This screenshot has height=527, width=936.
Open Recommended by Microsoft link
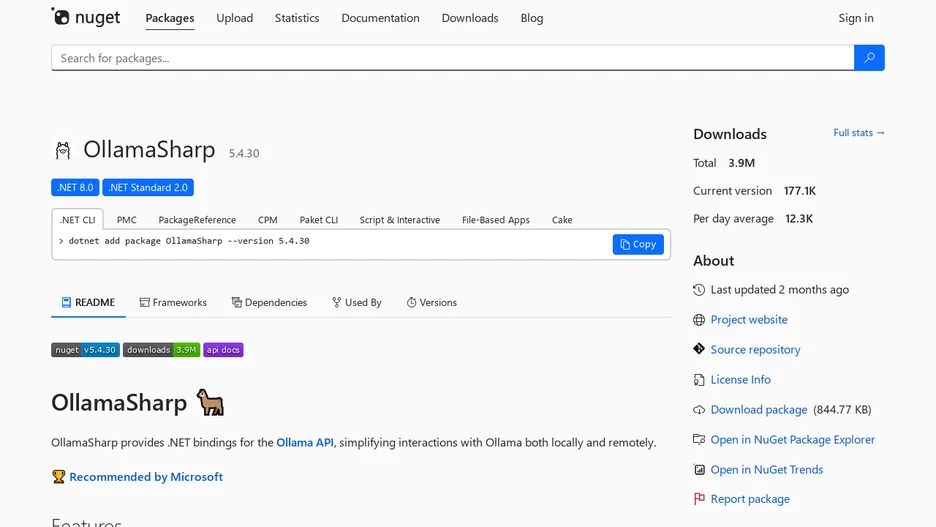pyautogui.click(x=146, y=477)
